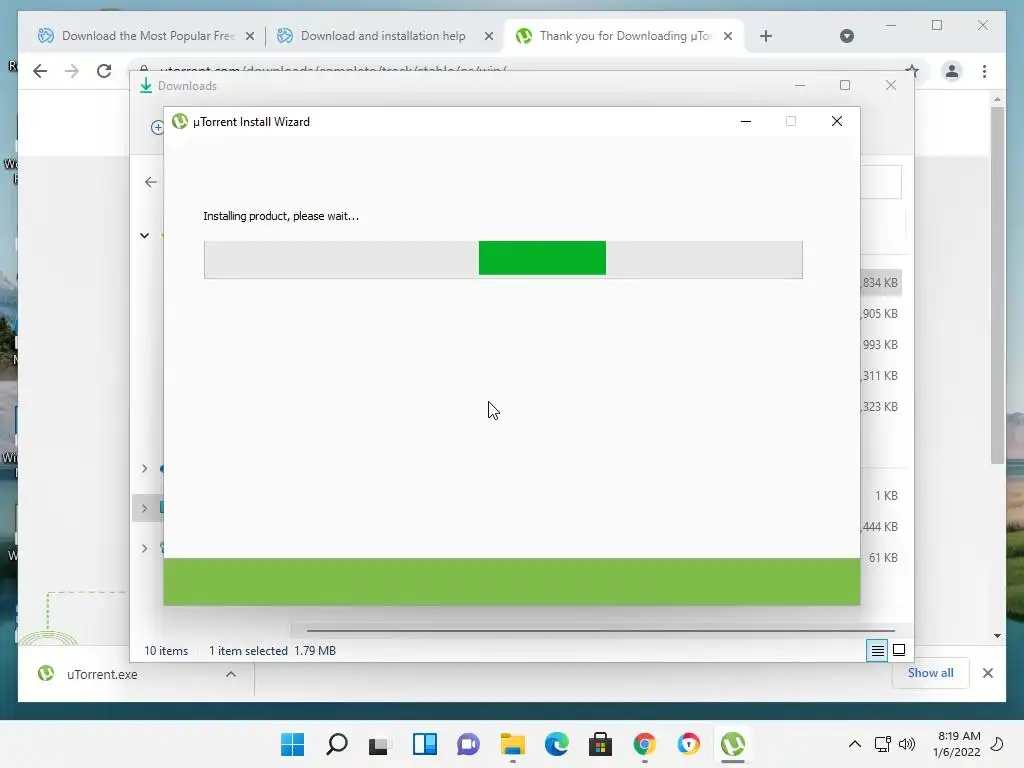Select 'Thank you for Downloading µTorrent' tab
The width and height of the screenshot is (1024, 768).
coord(625,36)
